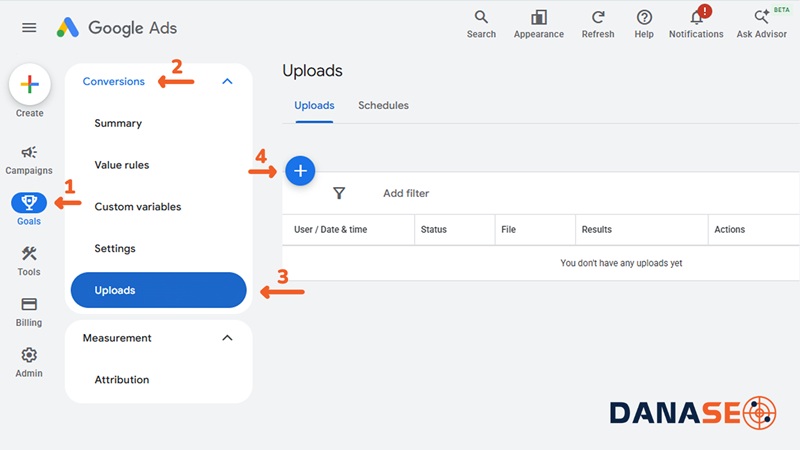Open Value rules page
The image size is (800, 450).
pyautogui.click(x=122, y=165)
